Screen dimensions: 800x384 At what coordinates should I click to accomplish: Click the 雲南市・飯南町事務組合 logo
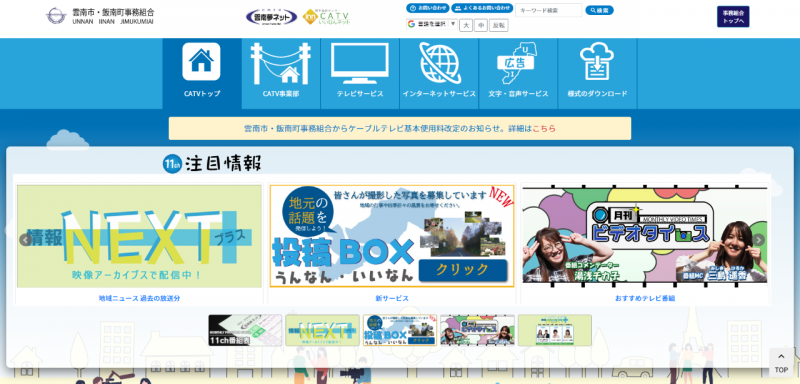pyautogui.click(x=100, y=15)
